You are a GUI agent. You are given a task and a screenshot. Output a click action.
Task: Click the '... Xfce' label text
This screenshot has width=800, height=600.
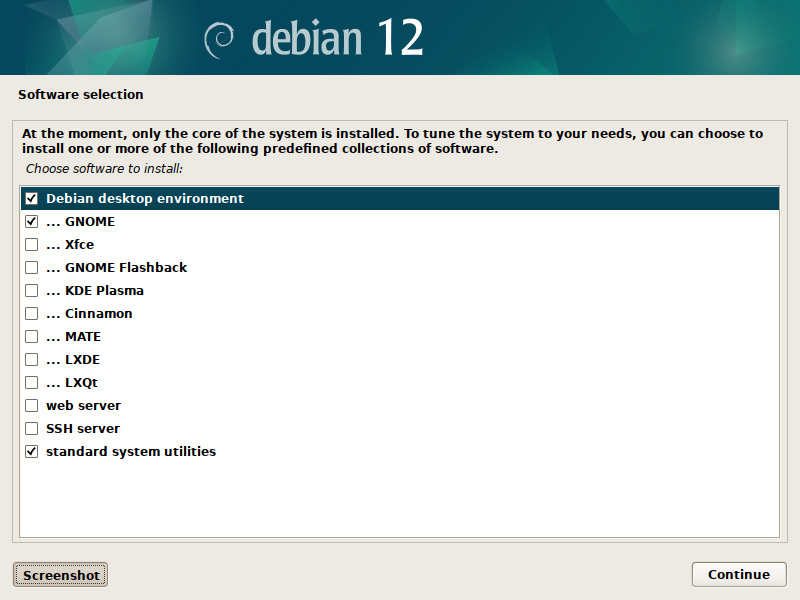pyautogui.click(x=70, y=244)
